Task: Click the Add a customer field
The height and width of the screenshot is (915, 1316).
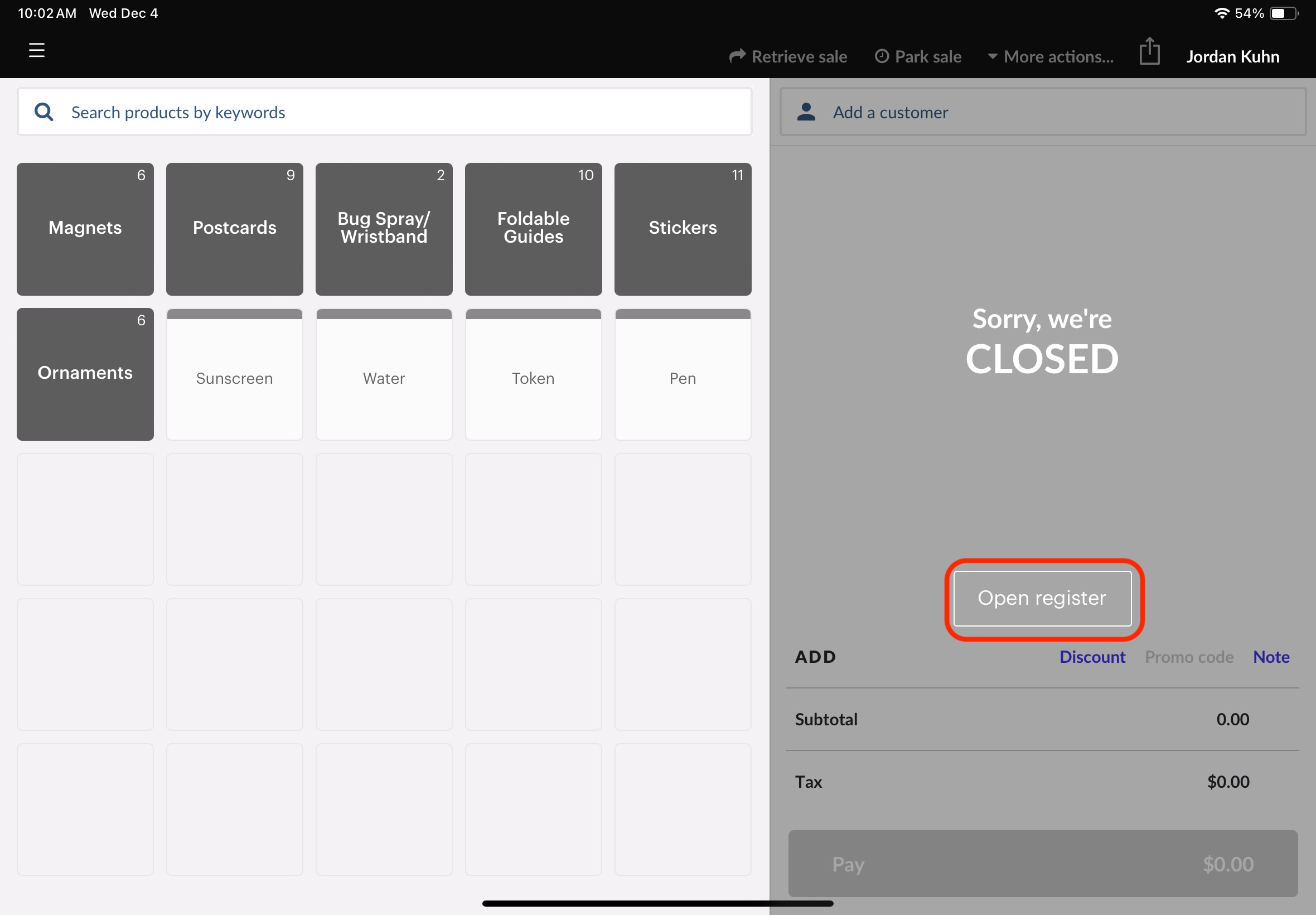Action: click(x=1043, y=112)
